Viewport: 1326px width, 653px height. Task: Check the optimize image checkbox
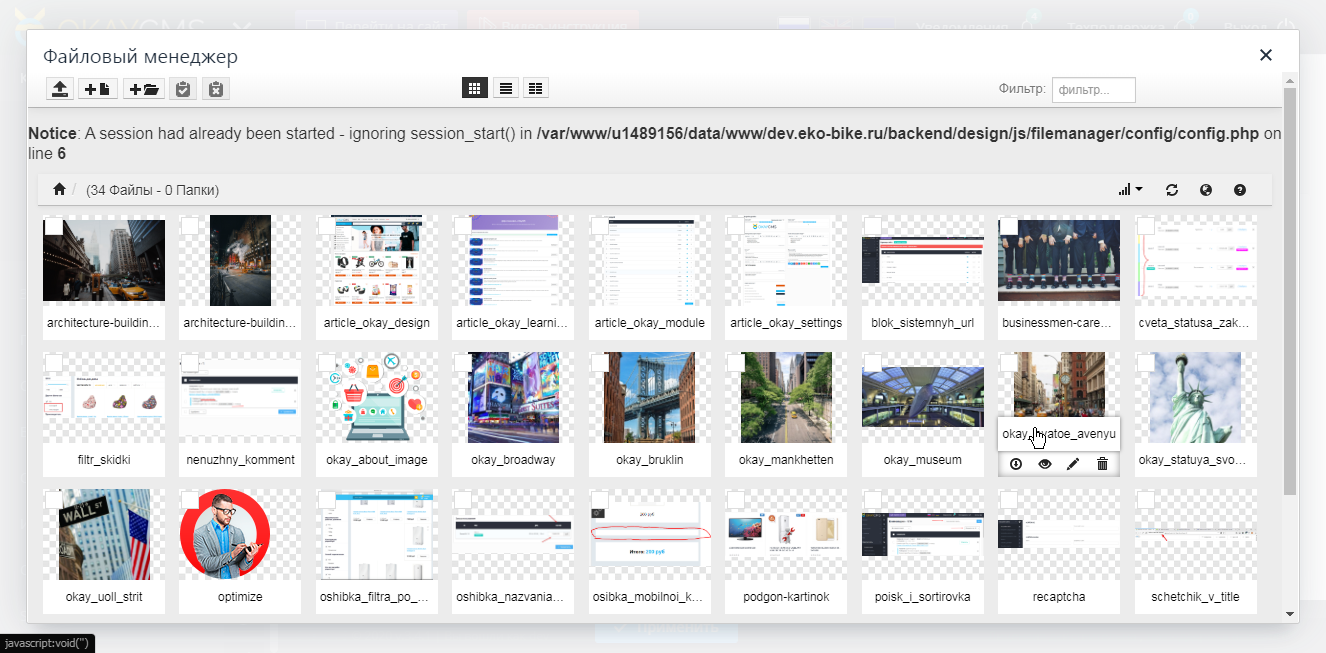coord(190,500)
